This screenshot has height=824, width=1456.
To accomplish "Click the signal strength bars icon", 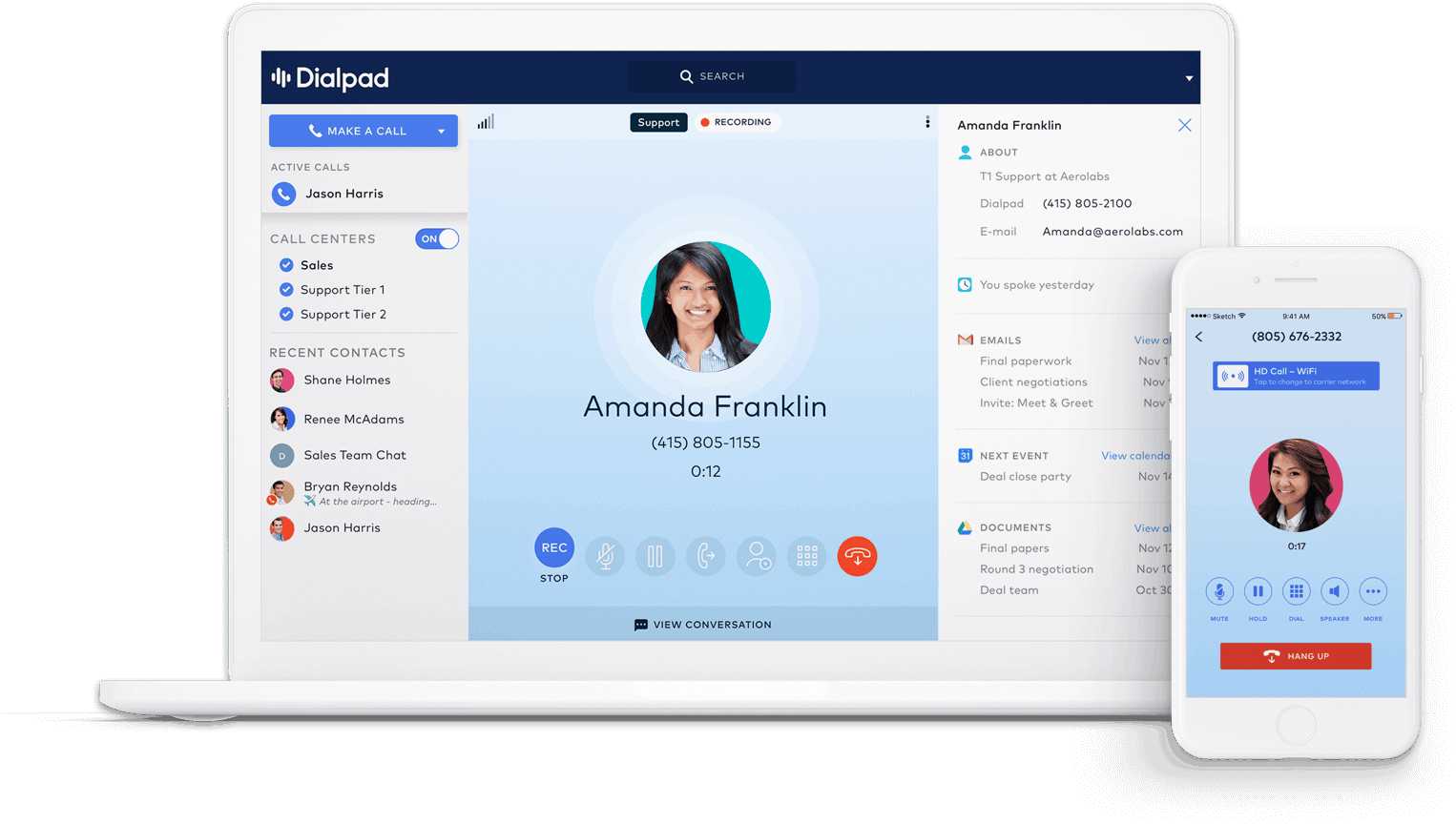I will click(x=486, y=122).
